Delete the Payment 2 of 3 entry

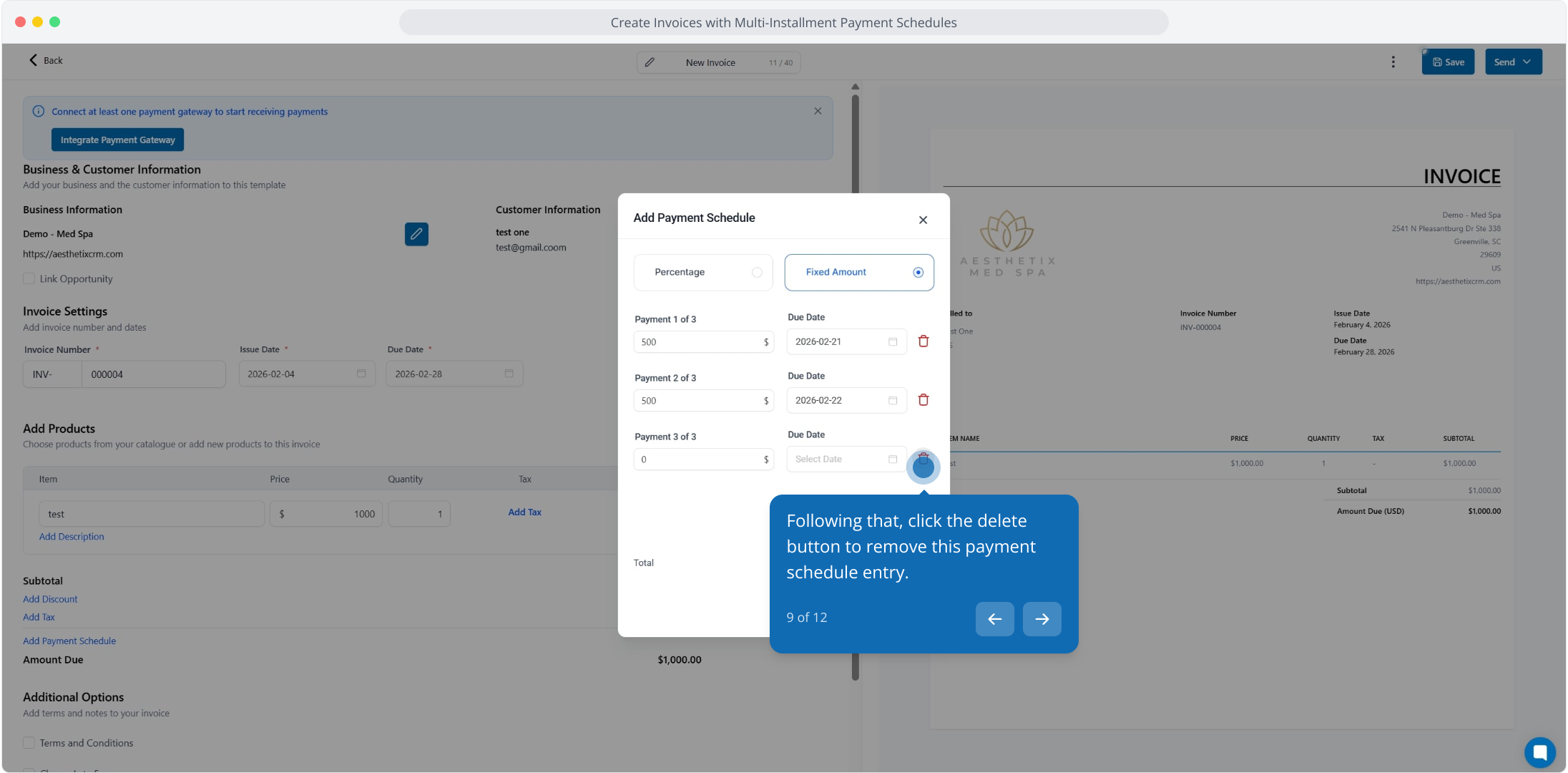pyautogui.click(x=923, y=400)
